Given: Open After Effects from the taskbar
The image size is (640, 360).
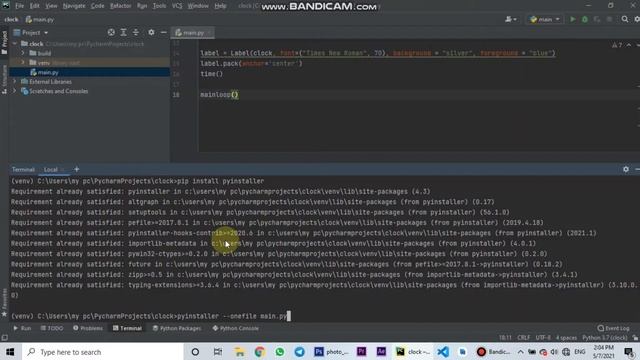Looking at the screenshot, I should coord(381,352).
